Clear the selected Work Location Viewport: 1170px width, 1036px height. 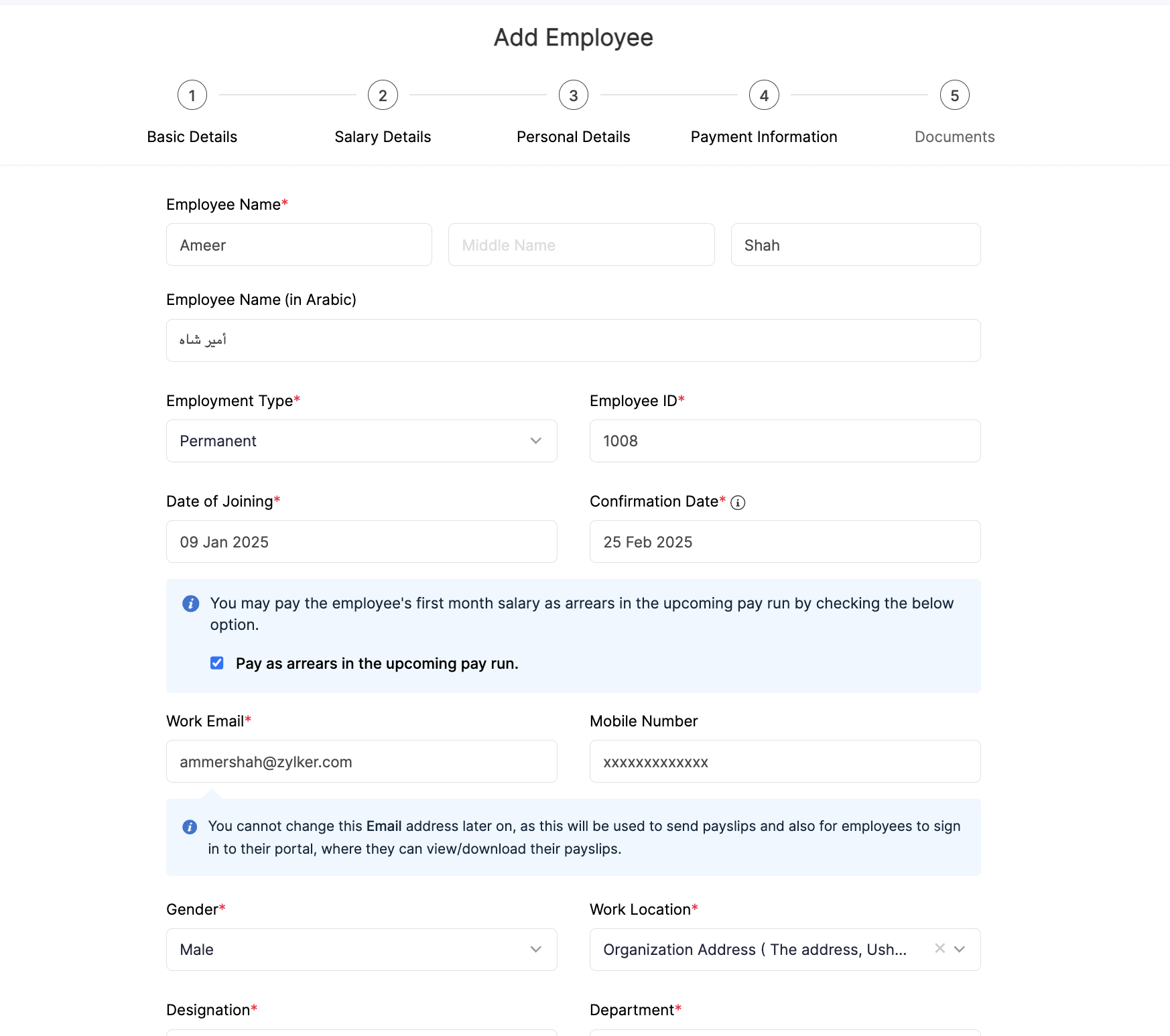(x=939, y=949)
